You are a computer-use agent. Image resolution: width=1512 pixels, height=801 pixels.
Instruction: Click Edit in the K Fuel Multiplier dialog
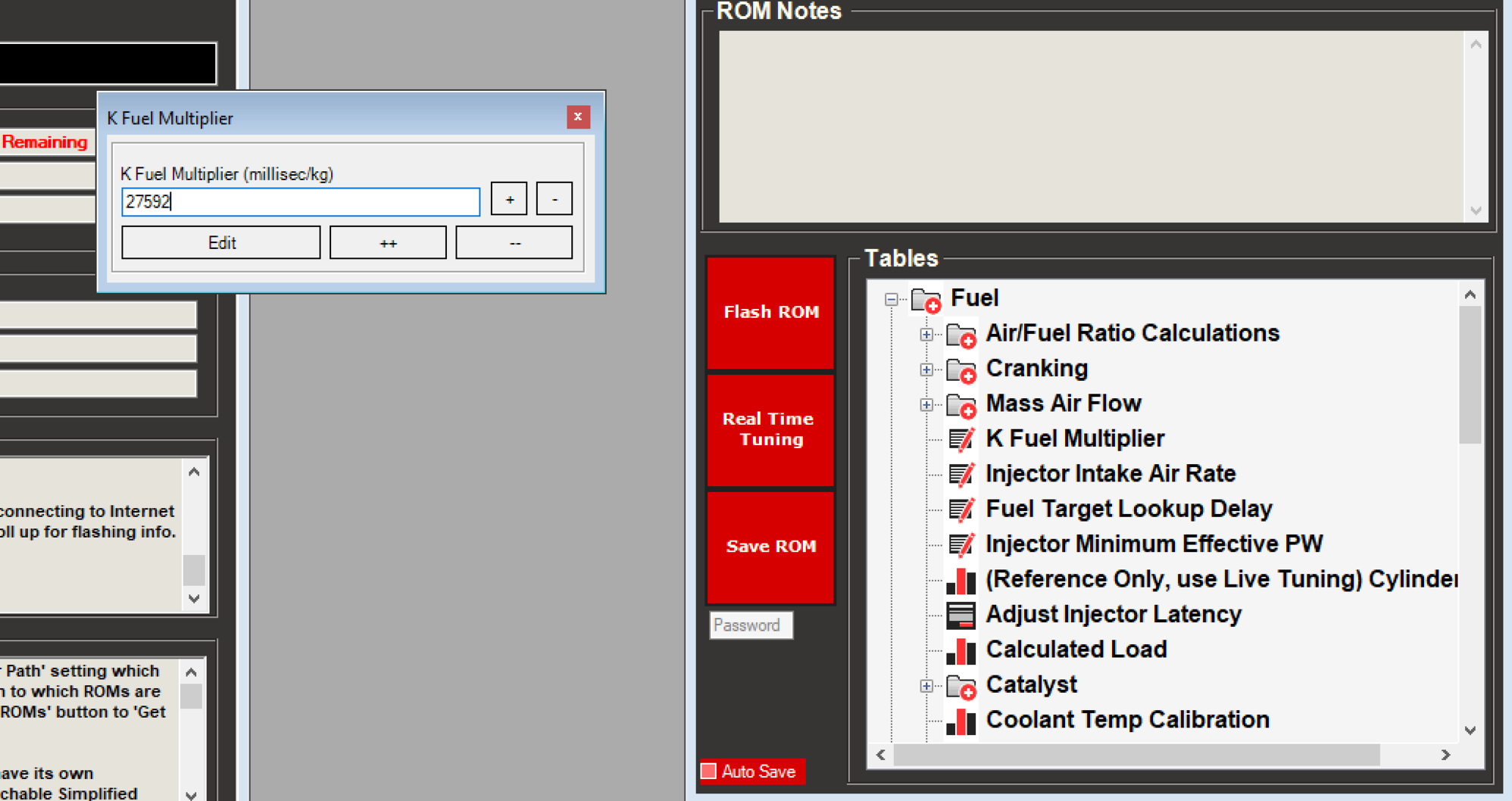point(220,242)
